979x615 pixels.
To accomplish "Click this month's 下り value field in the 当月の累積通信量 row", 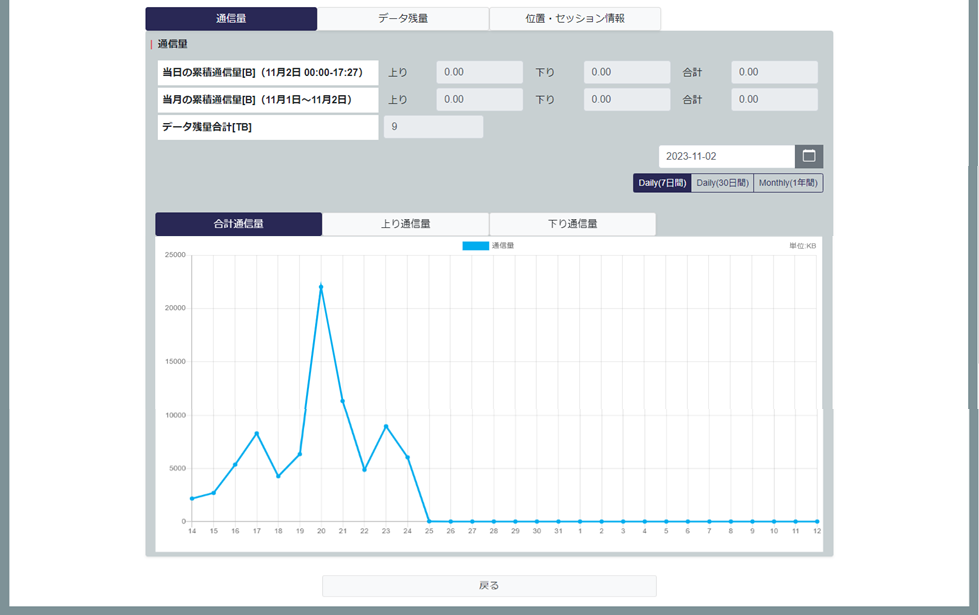I will [x=627, y=99].
